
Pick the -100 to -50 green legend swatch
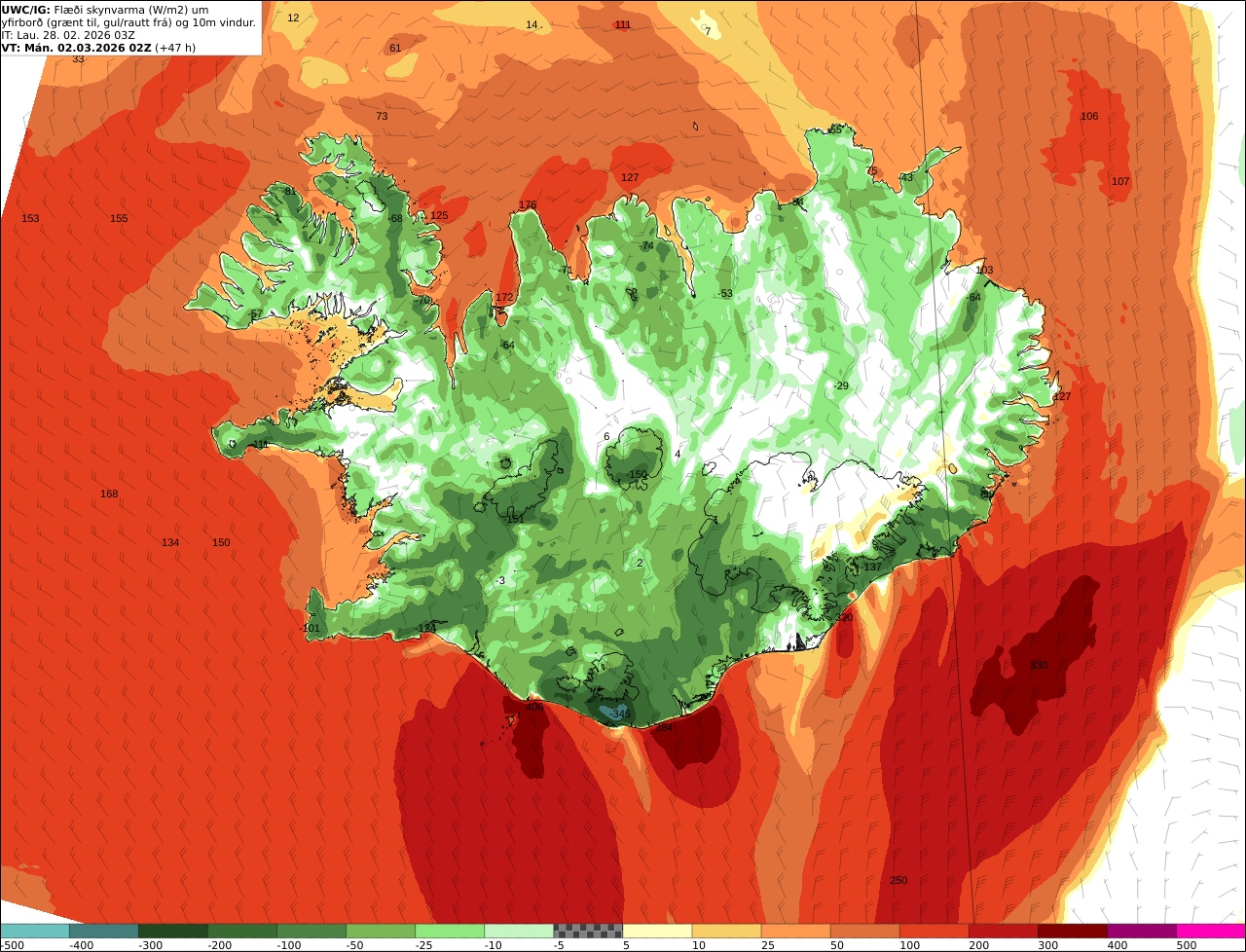pos(311,931)
